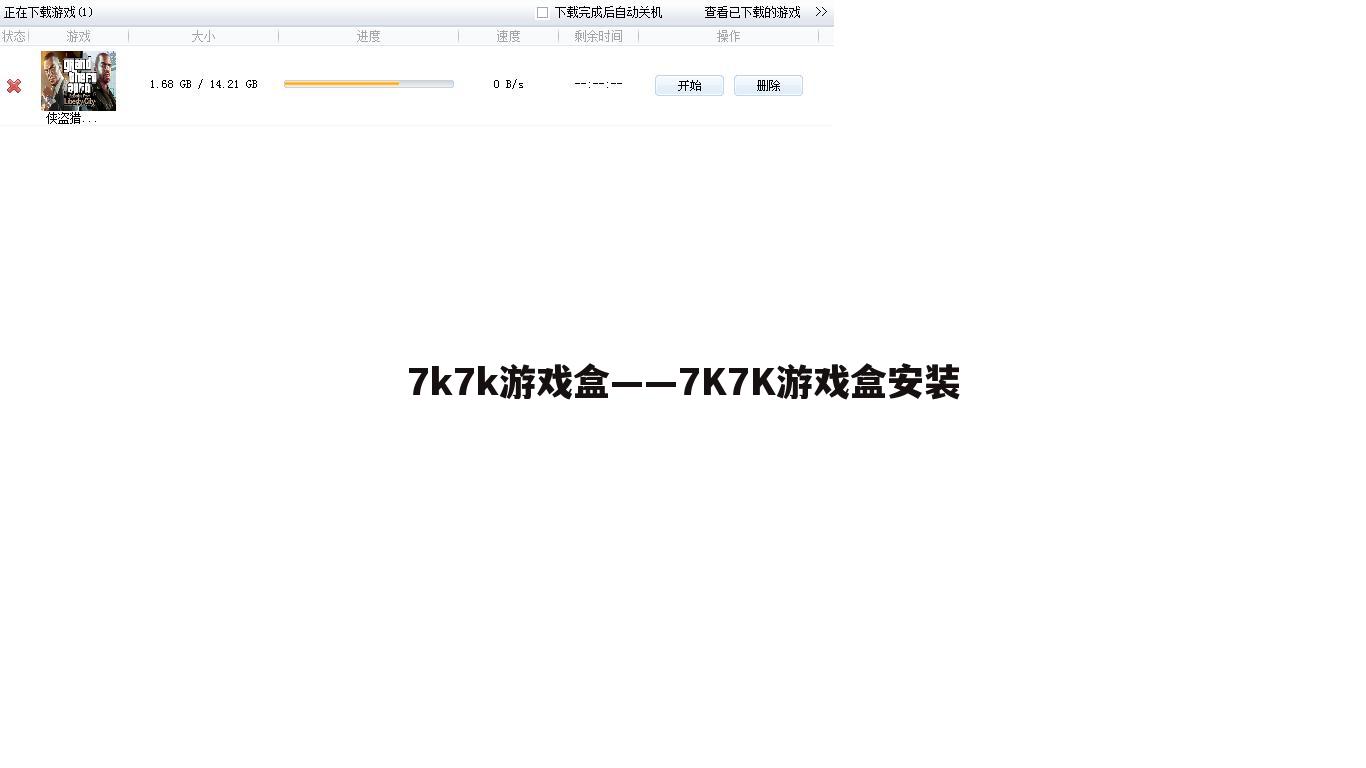Image resolution: width=1366 pixels, height=768 pixels.
Task: Click the 删除 button to remove the download
Action: 768,86
